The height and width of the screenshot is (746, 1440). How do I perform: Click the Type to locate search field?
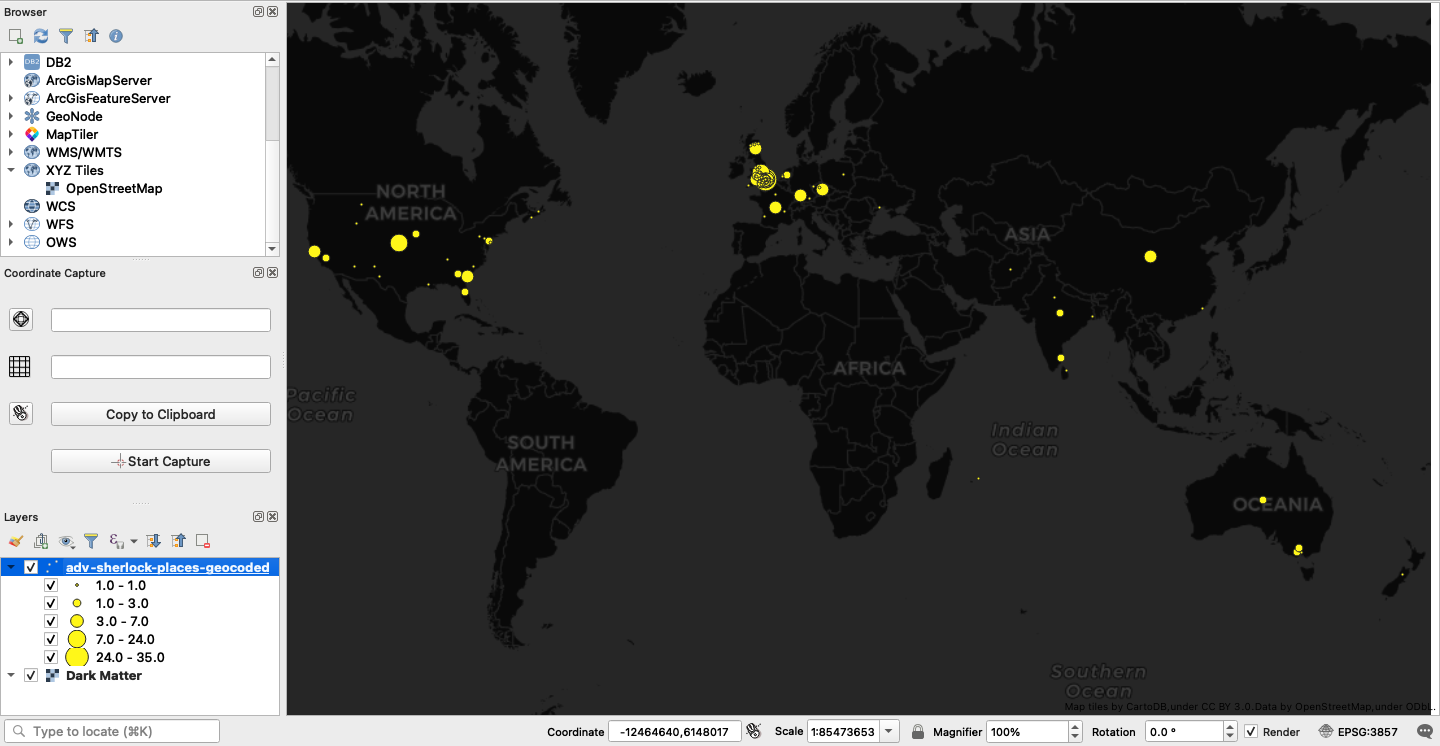112,731
